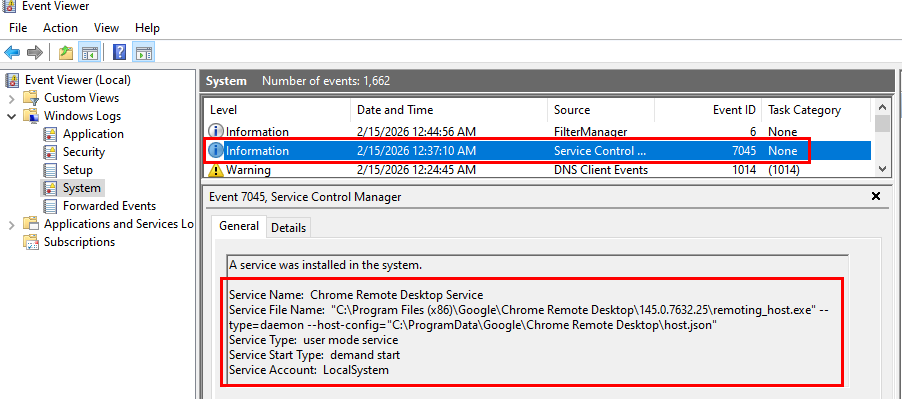Select the event 7045 row
The width and height of the screenshot is (902, 399).
click(537, 151)
